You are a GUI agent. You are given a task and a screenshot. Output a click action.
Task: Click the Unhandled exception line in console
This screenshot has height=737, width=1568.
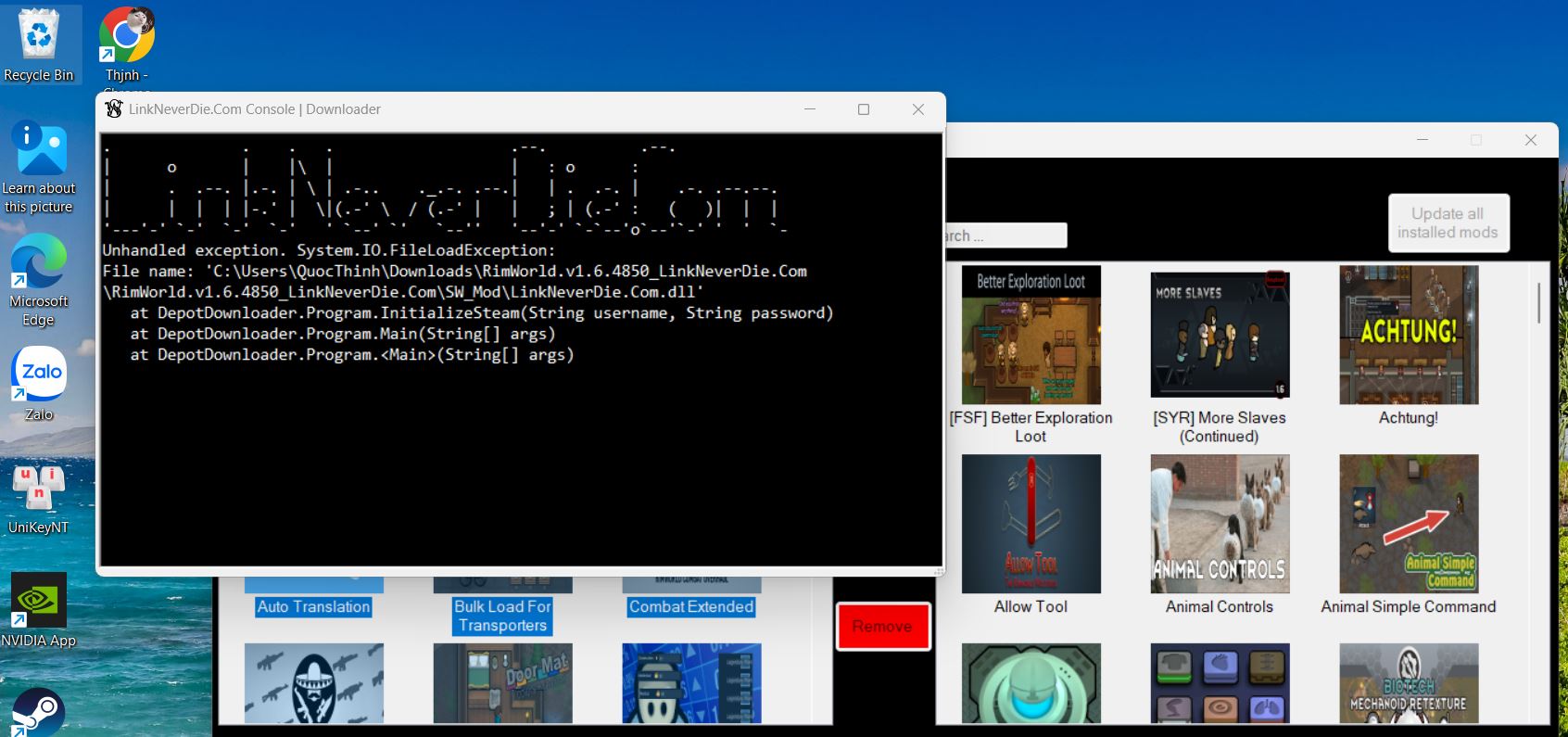[329, 250]
